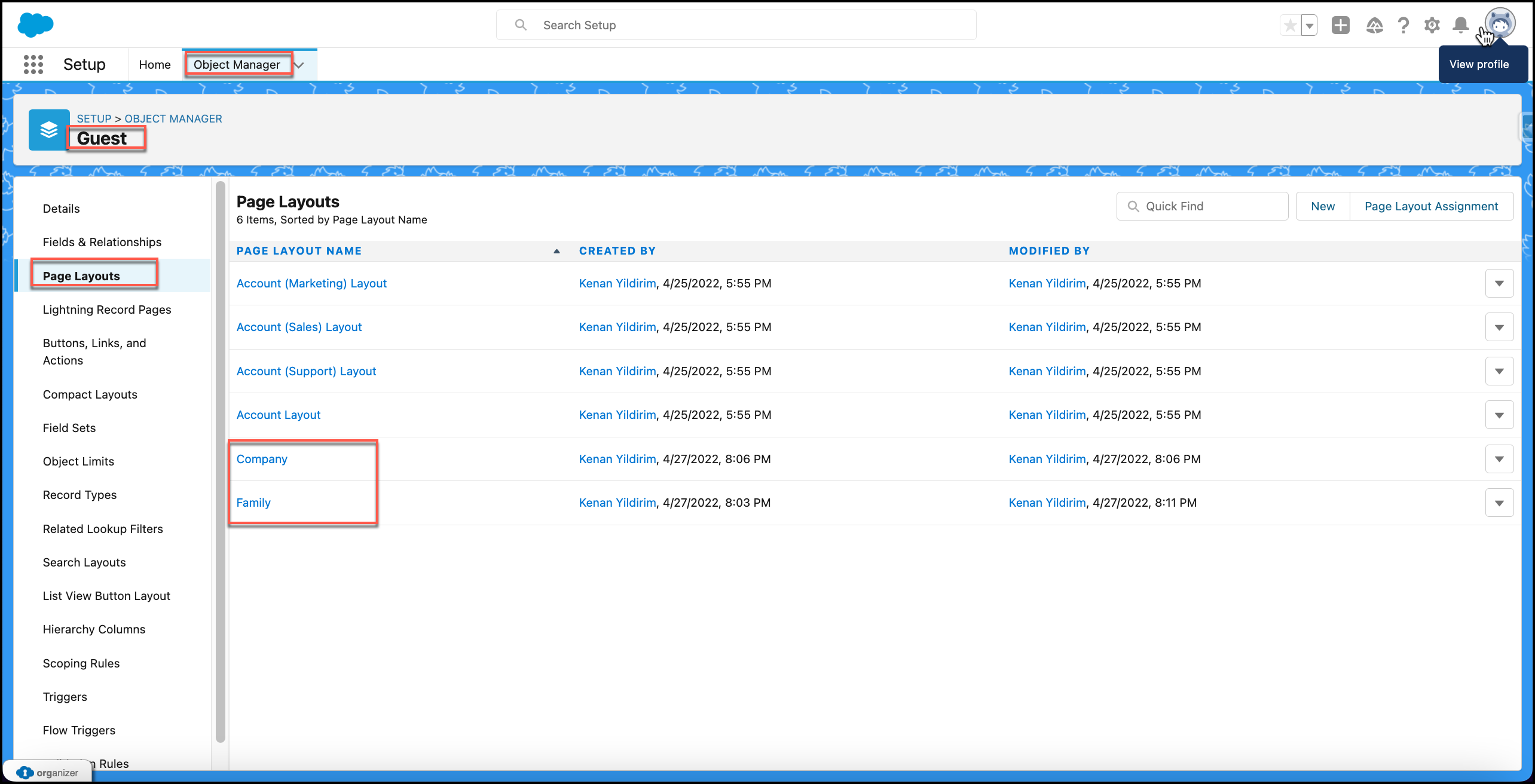The image size is (1535, 784).
Task: Open the Setup gear icon
Action: (x=1432, y=25)
